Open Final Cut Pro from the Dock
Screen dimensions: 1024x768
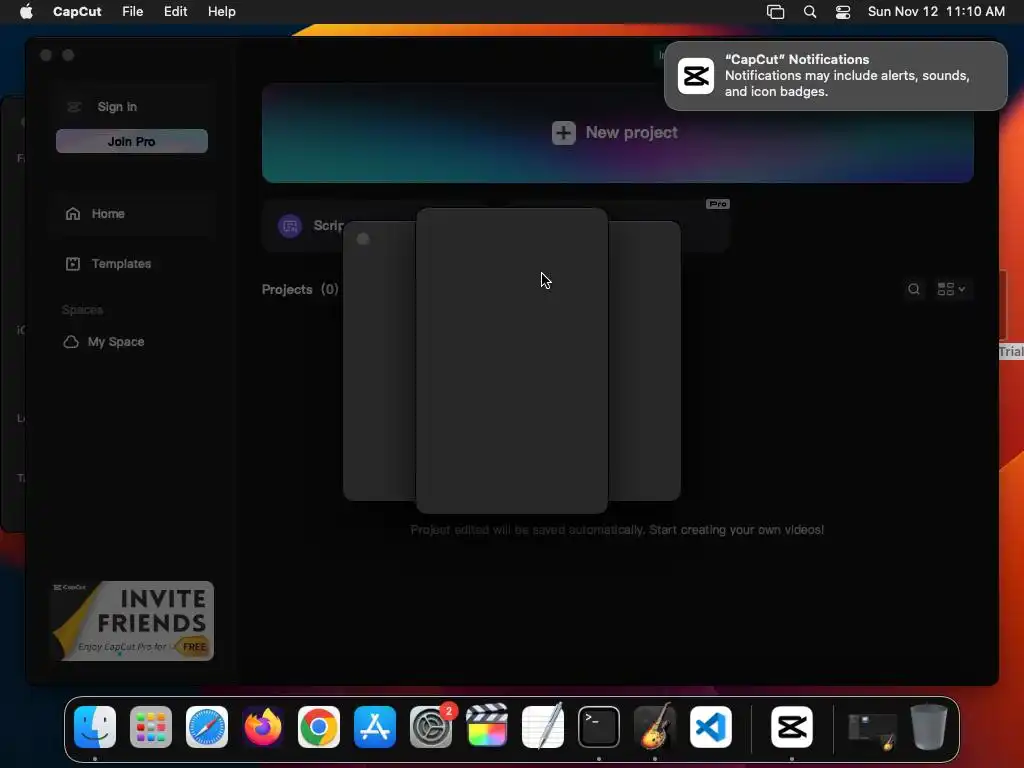487,726
